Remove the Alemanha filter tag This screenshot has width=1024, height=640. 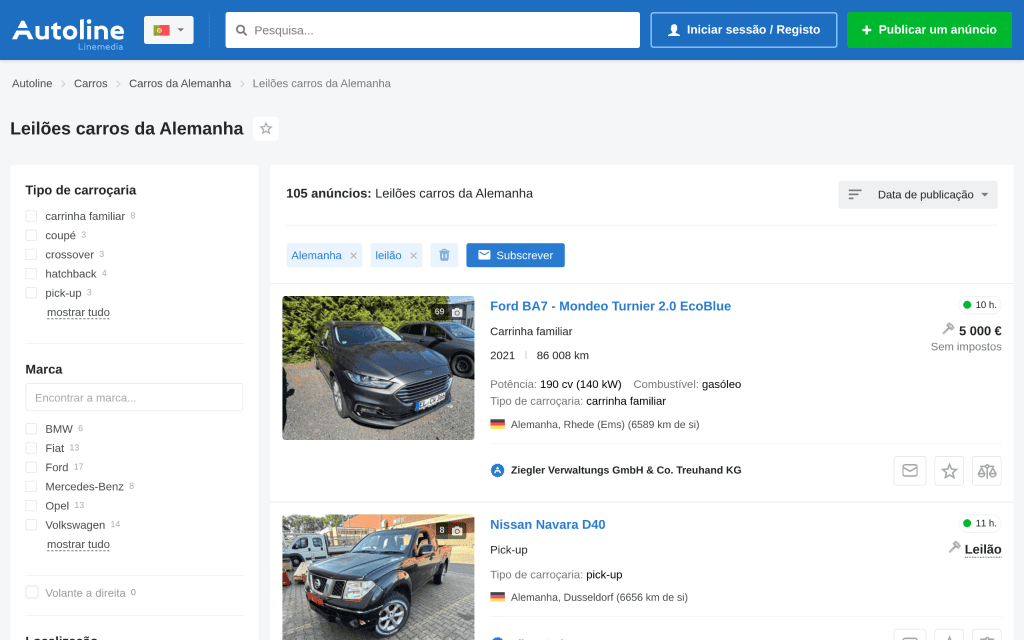[353, 255]
